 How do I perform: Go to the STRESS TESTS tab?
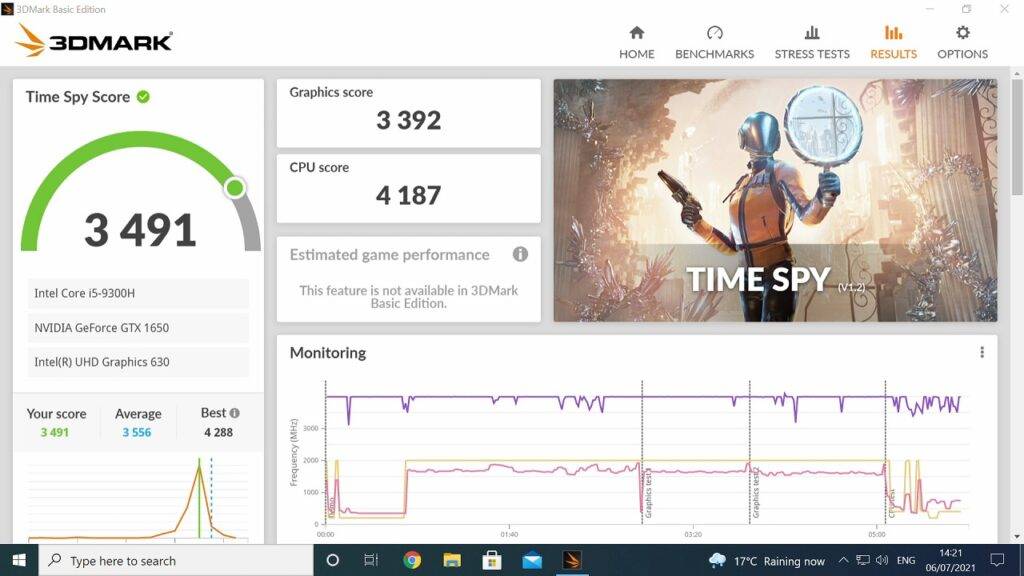[x=812, y=43]
